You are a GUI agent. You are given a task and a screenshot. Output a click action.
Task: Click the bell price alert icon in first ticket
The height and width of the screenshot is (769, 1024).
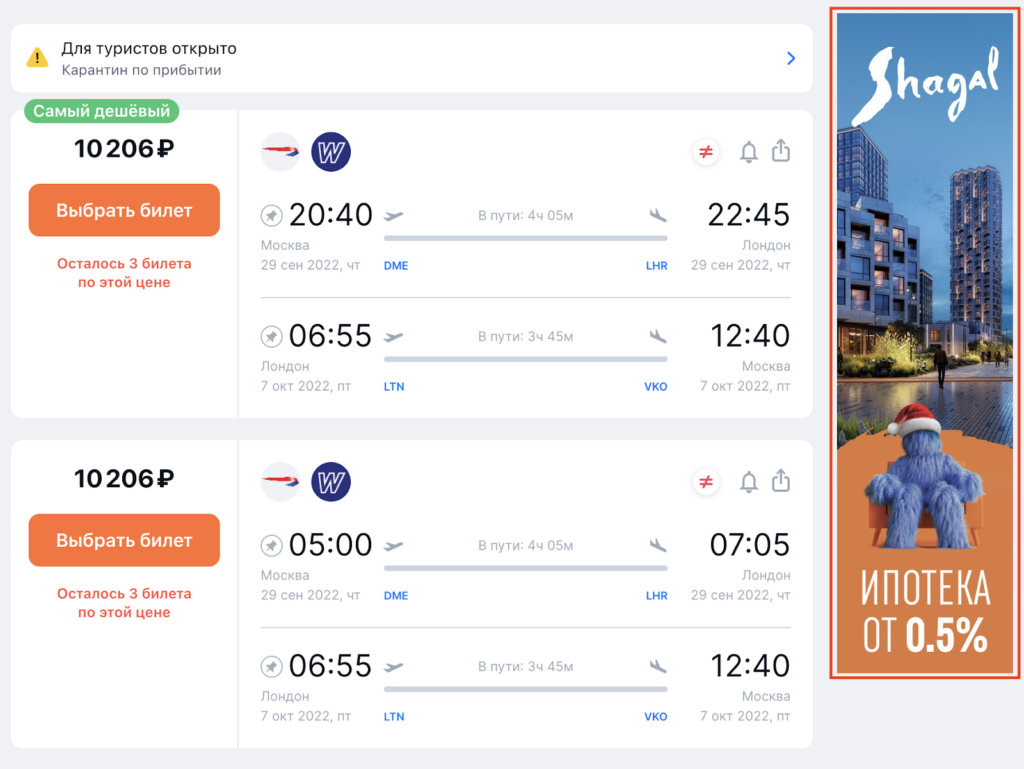click(748, 152)
